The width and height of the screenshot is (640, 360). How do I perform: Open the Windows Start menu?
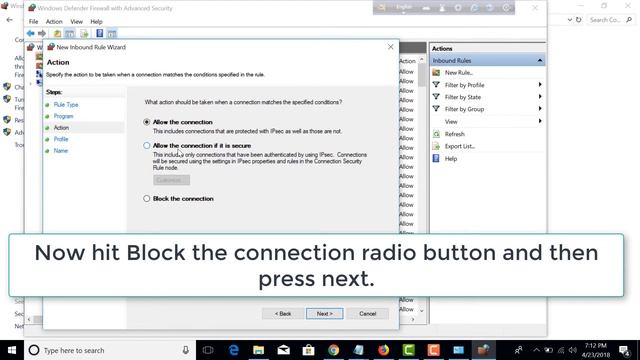[12, 350]
